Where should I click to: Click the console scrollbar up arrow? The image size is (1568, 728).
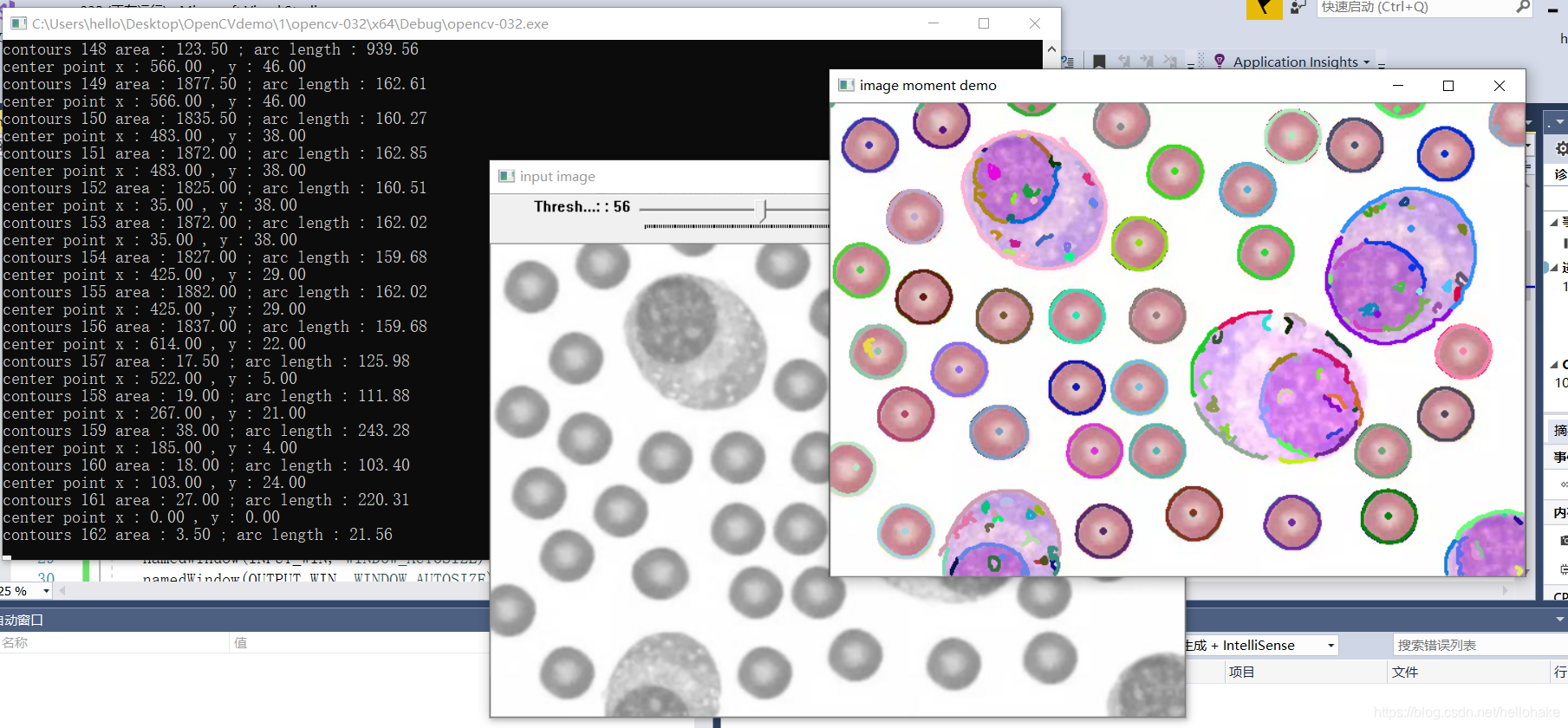point(1051,49)
